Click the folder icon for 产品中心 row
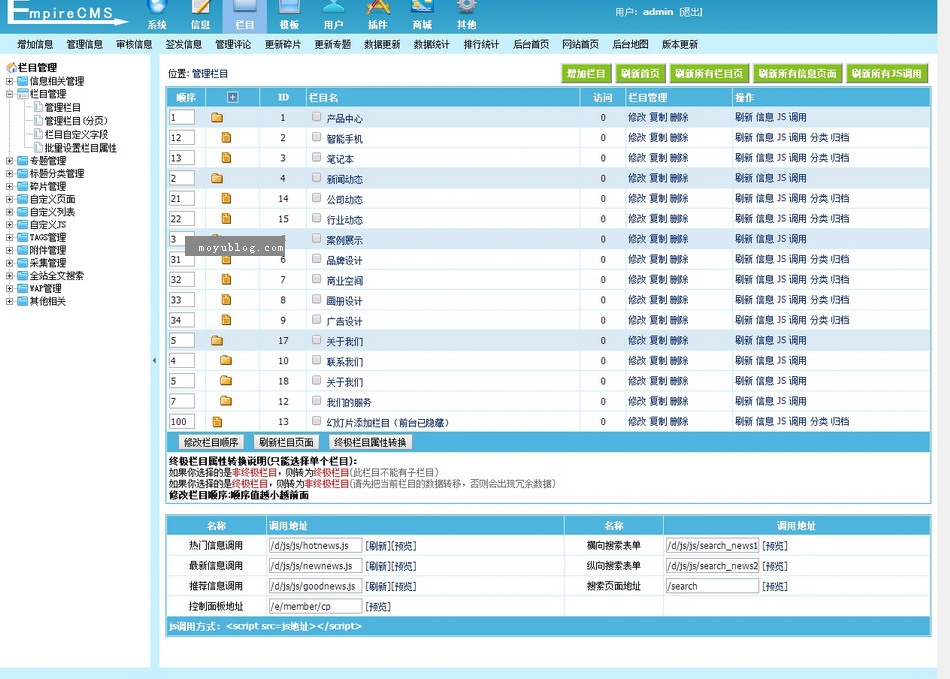950x679 pixels. (x=217, y=118)
